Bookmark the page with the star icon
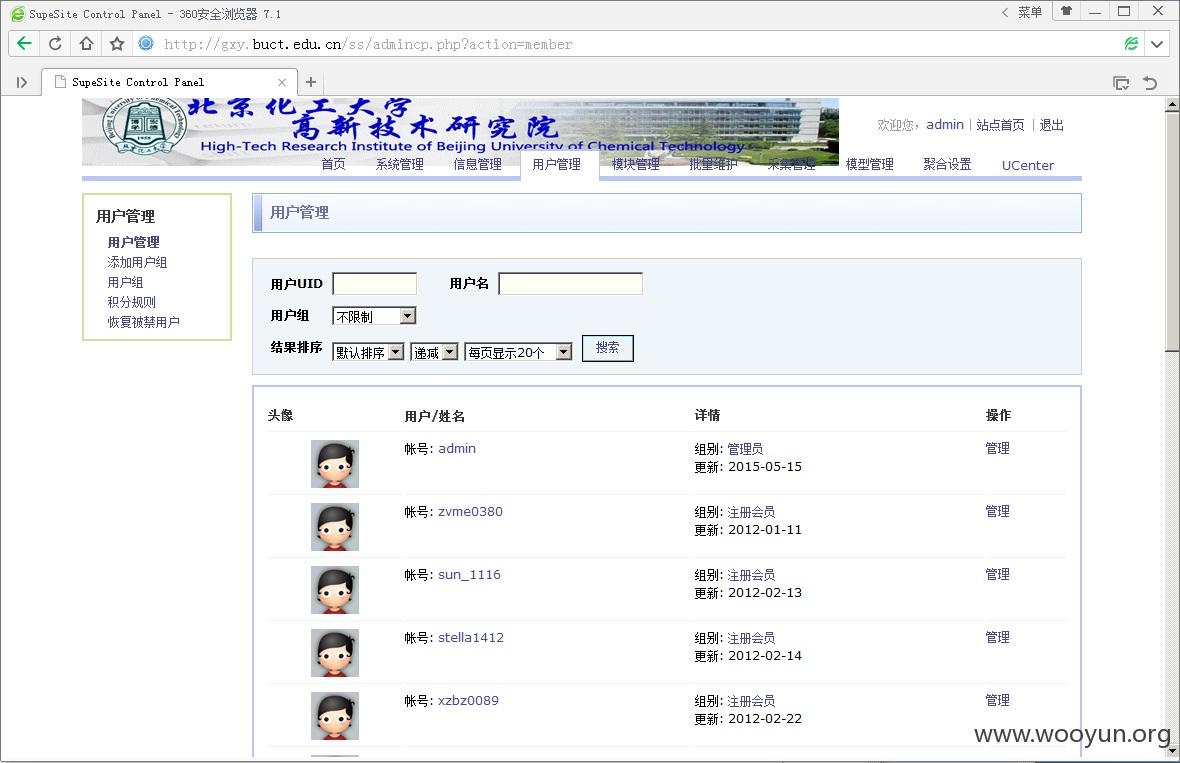Viewport: 1180px width, 763px height. (x=117, y=44)
